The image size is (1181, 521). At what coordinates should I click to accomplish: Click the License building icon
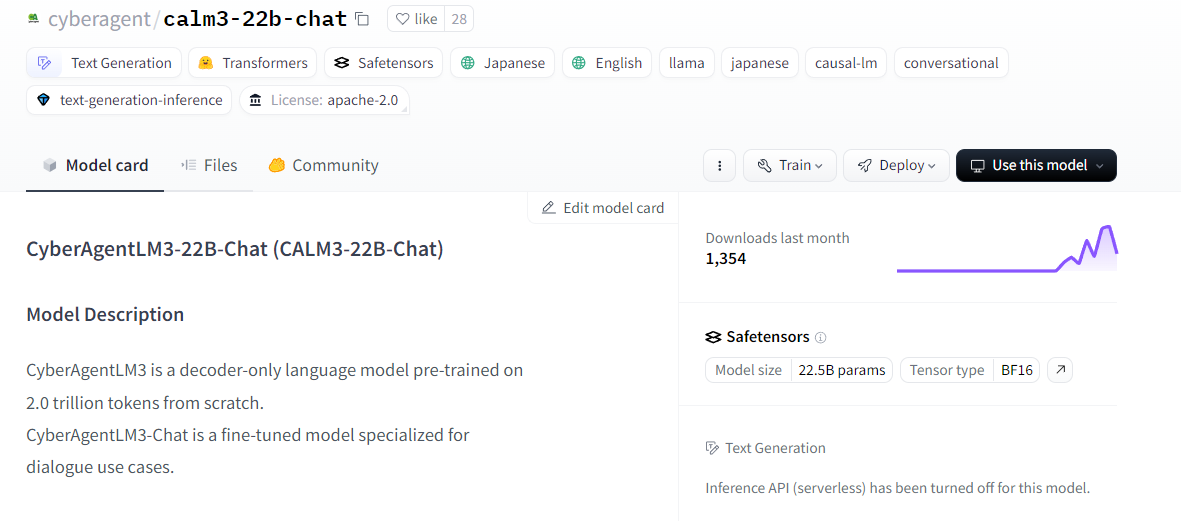pos(256,99)
